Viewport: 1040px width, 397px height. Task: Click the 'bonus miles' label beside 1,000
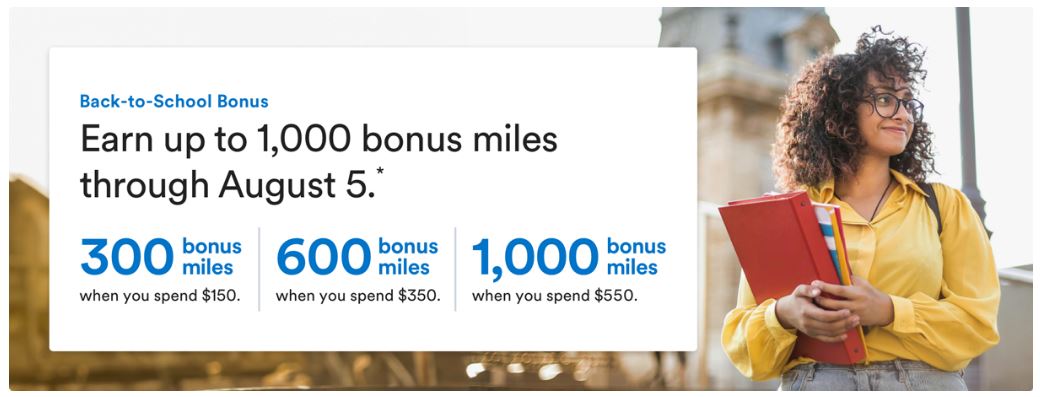(636, 256)
